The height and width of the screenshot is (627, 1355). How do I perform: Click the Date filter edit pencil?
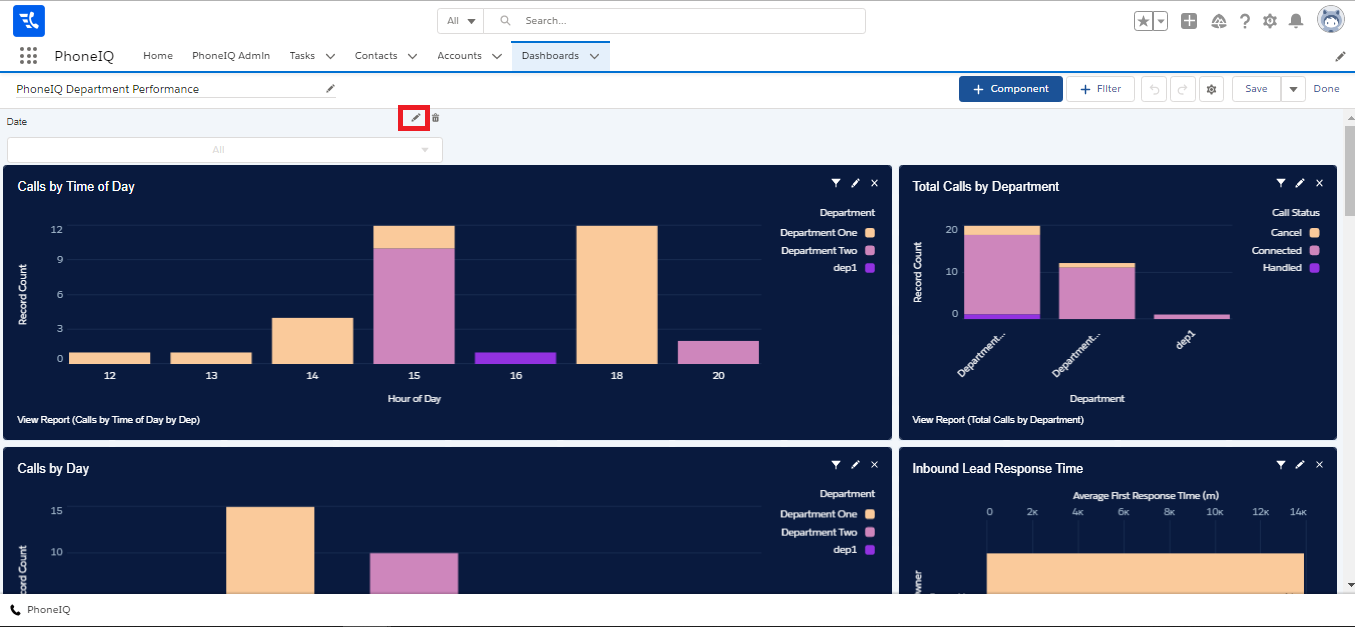tap(415, 118)
